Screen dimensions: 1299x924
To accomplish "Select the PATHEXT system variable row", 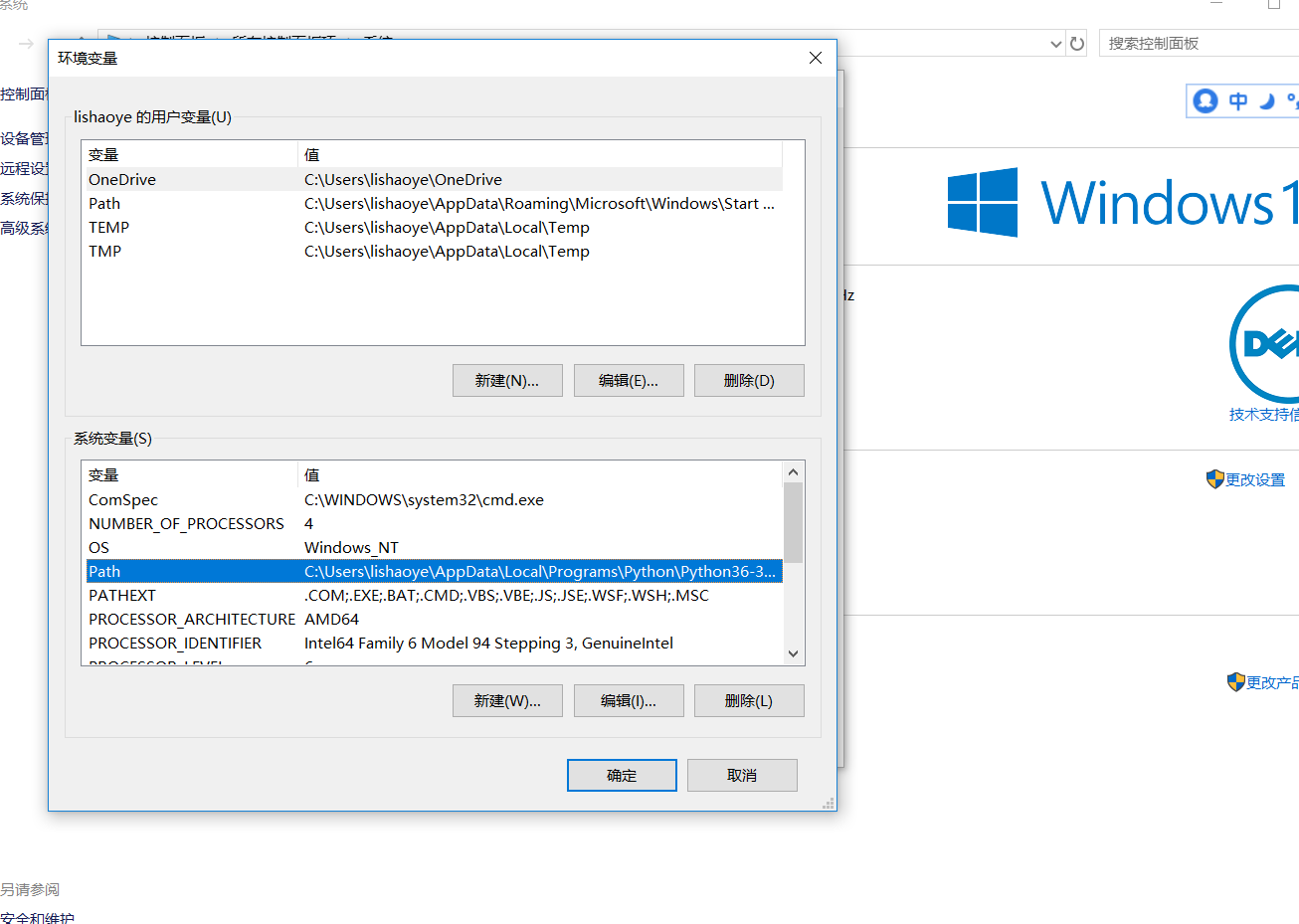I will point(122,596).
